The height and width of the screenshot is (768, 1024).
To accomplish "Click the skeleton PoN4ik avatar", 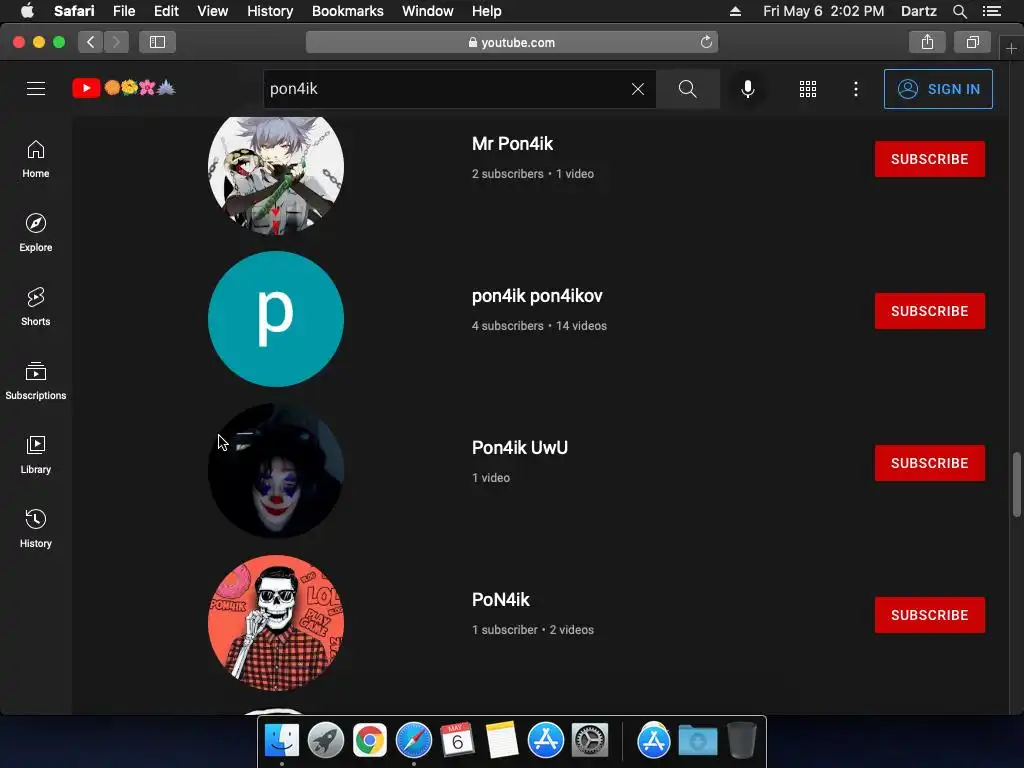I will click(x=276, y=623).
